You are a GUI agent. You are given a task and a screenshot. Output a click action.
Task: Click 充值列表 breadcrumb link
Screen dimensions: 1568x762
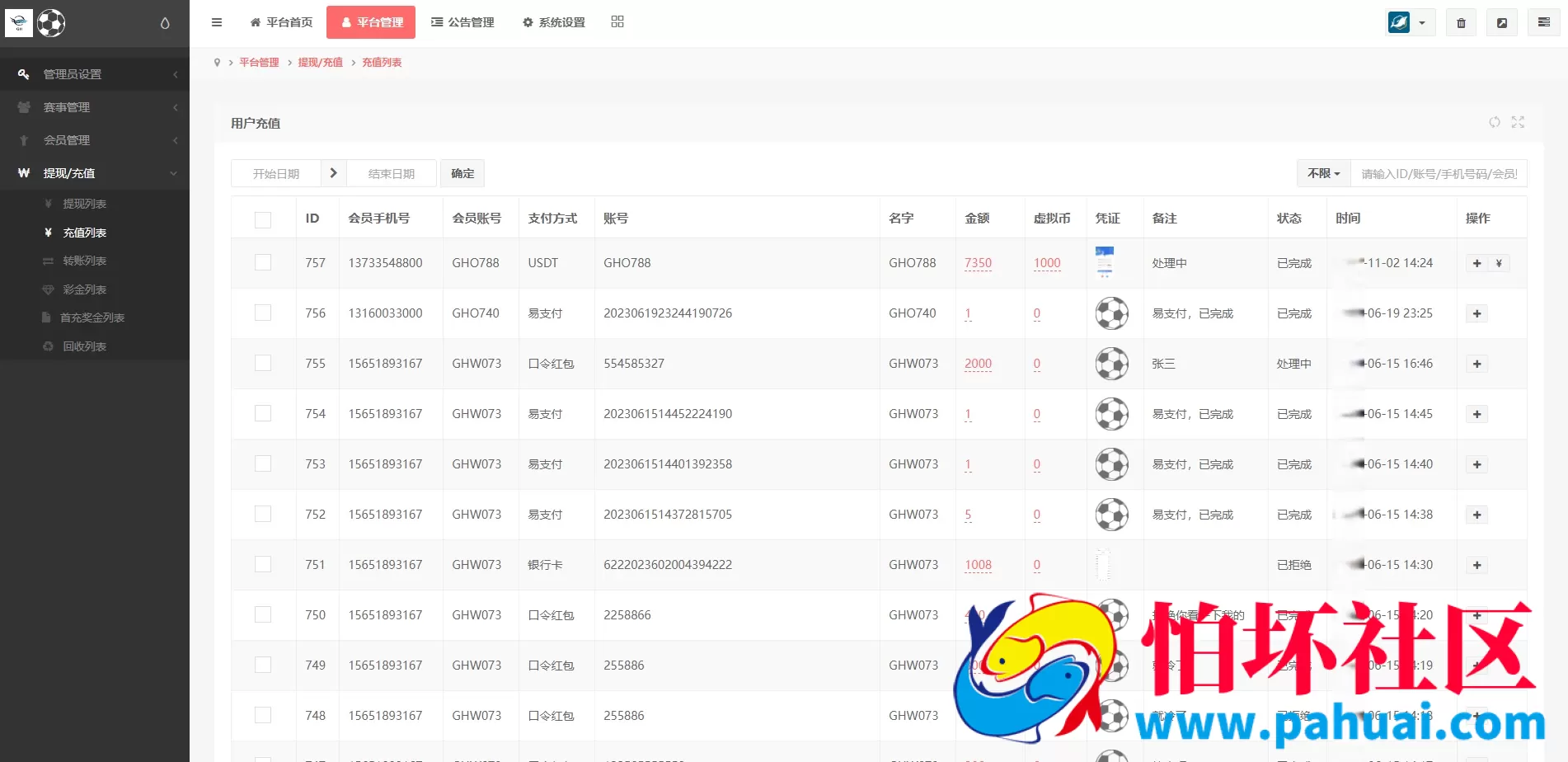tap(382, 63)
